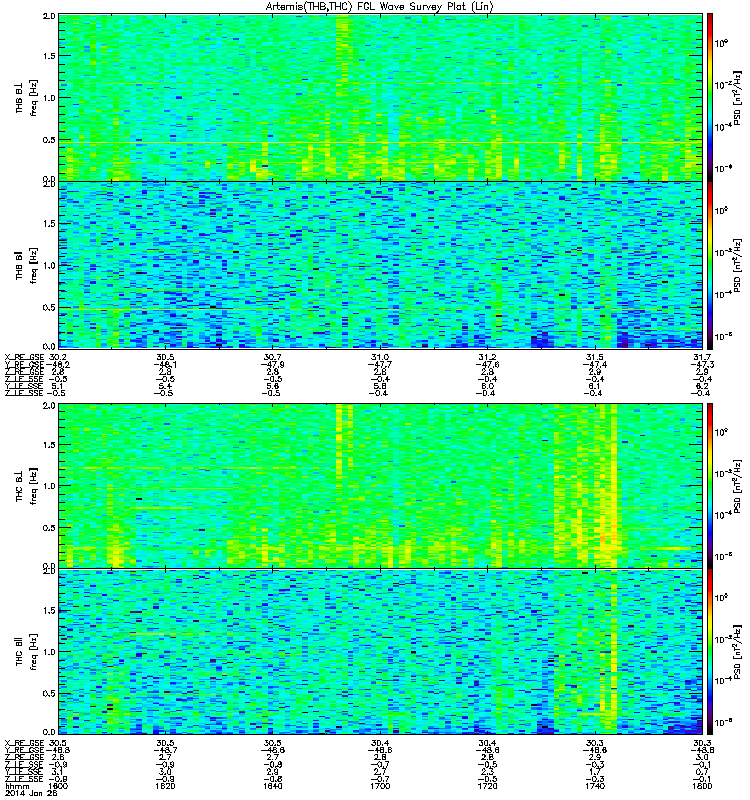
Task: Click the THC 'X_RE_GSE' row label
Action: (x=24, y=743)
